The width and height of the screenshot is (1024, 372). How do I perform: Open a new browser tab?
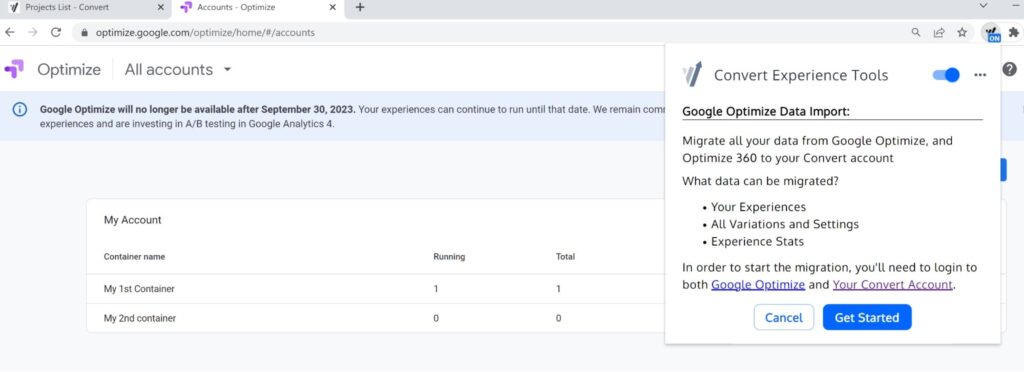[x=359, y=8]
